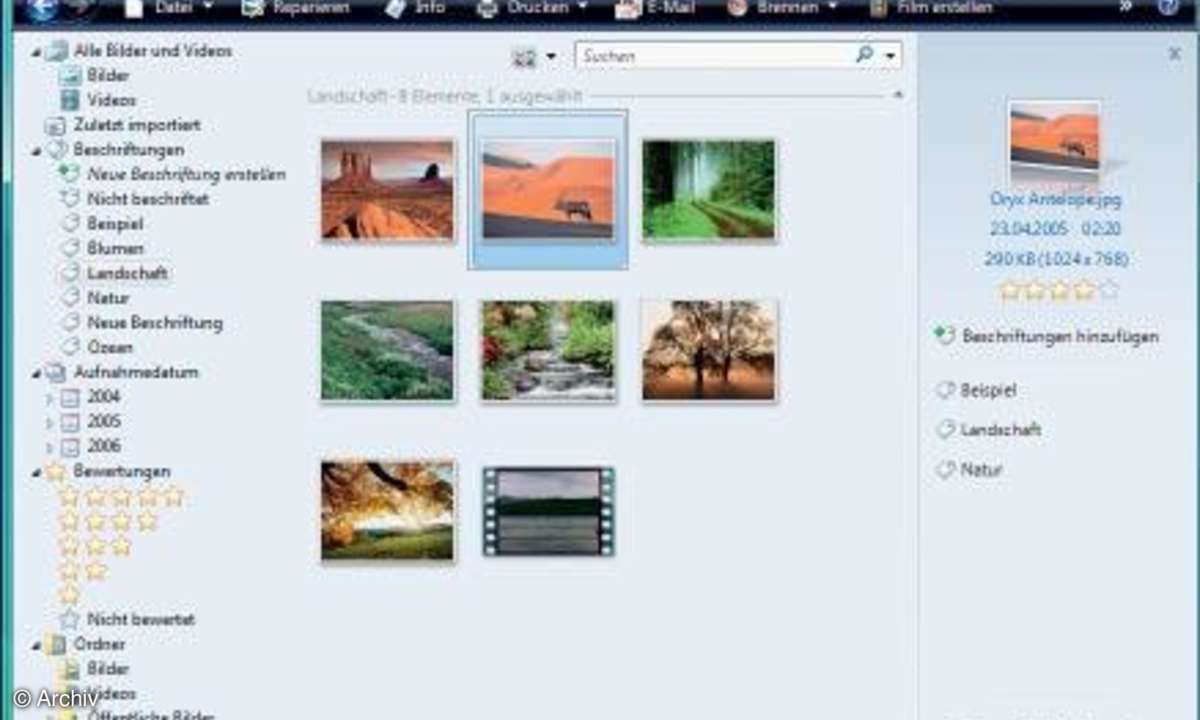Filter by Nicht beschriftet

click(x=147, y=199)
